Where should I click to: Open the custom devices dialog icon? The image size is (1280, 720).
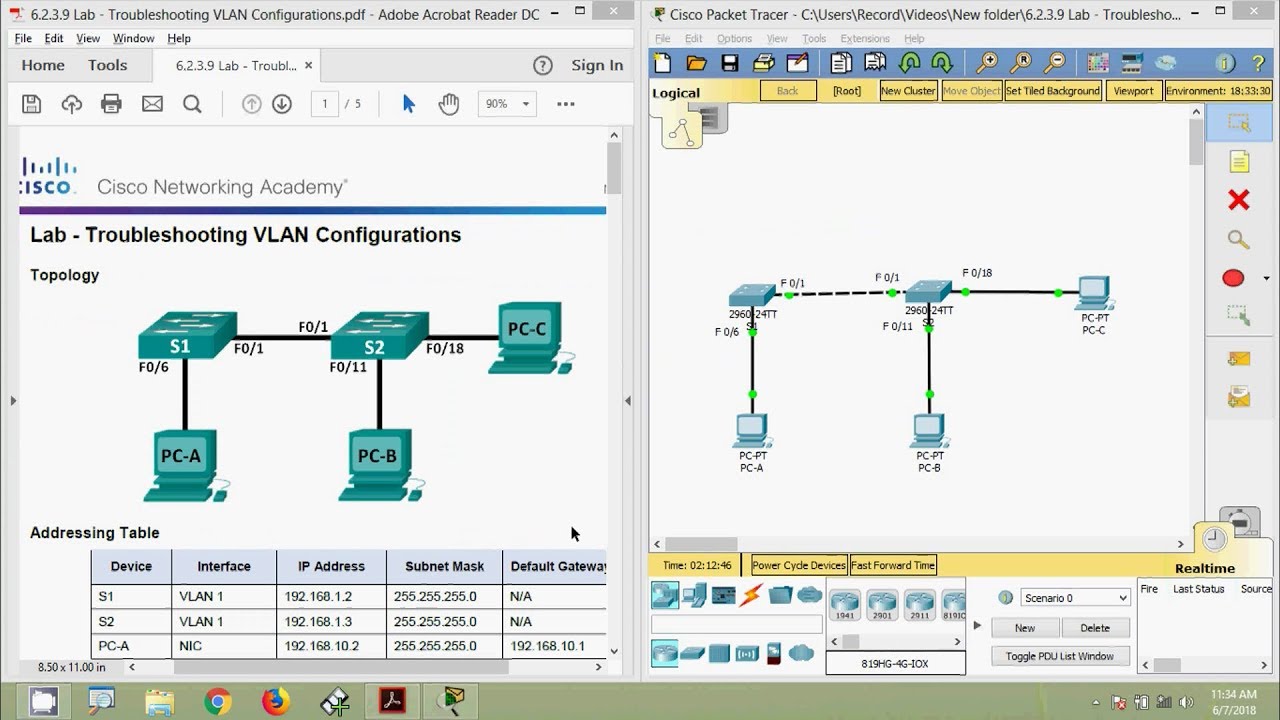pyautogui.click(x=1132, y=63)
